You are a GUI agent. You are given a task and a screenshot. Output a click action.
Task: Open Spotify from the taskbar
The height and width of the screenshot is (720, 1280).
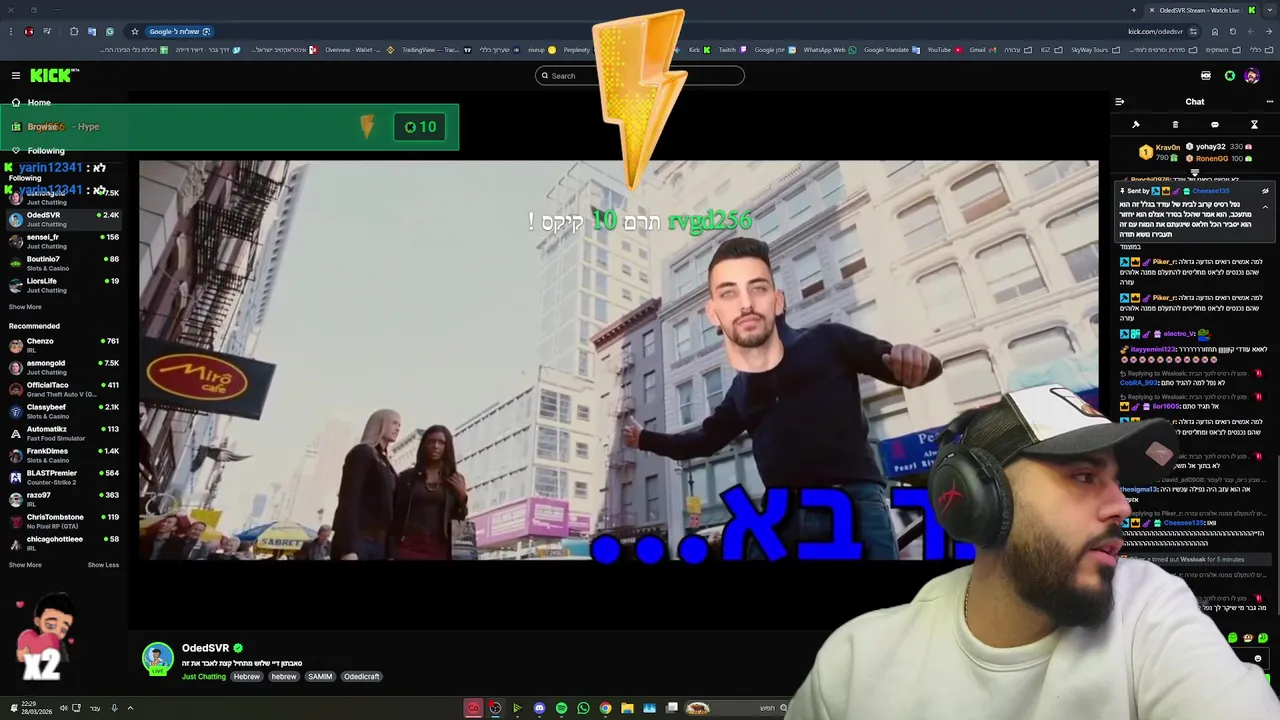(561, 708)
